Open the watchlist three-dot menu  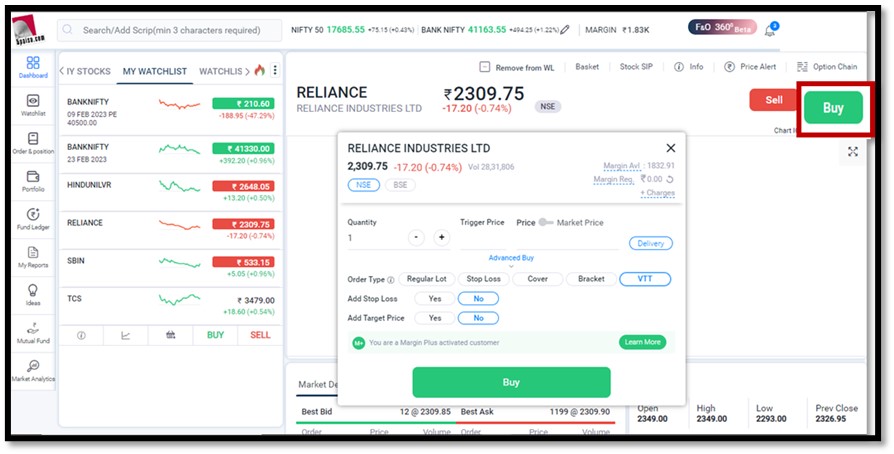click(x=275, y=71)
